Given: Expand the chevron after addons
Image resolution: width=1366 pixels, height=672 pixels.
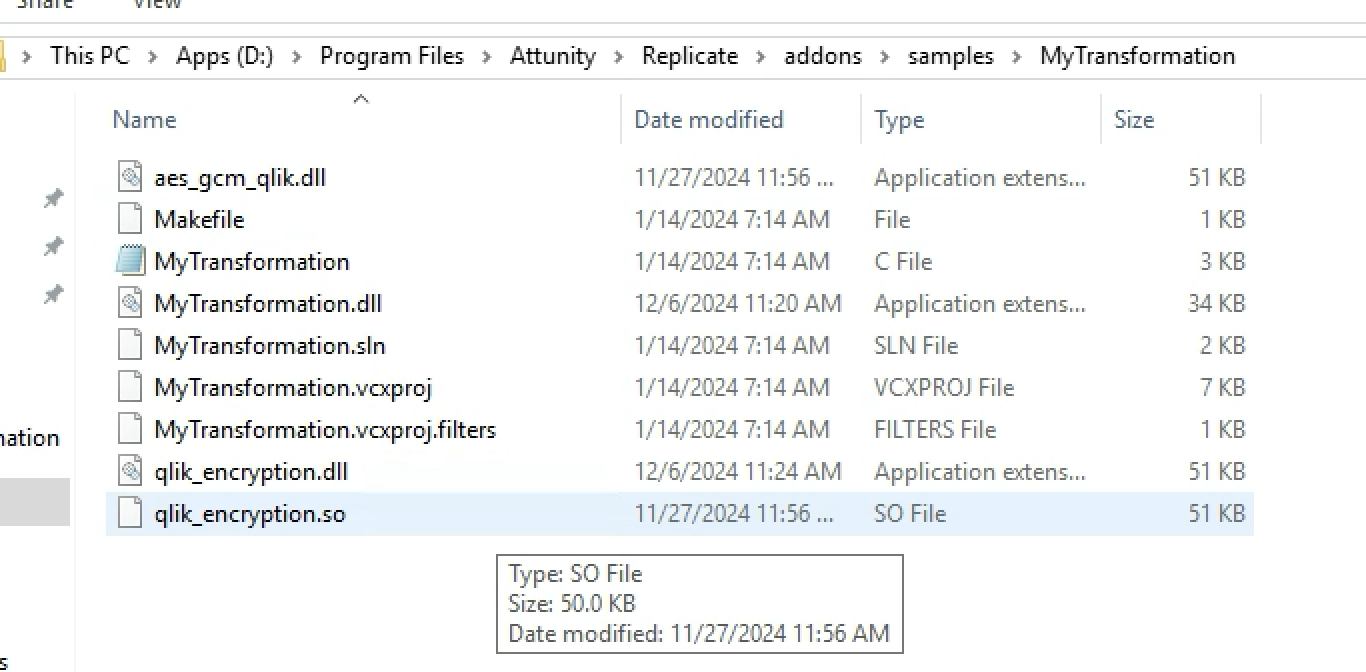Looking at the screenshot, I should pos(885,57).
